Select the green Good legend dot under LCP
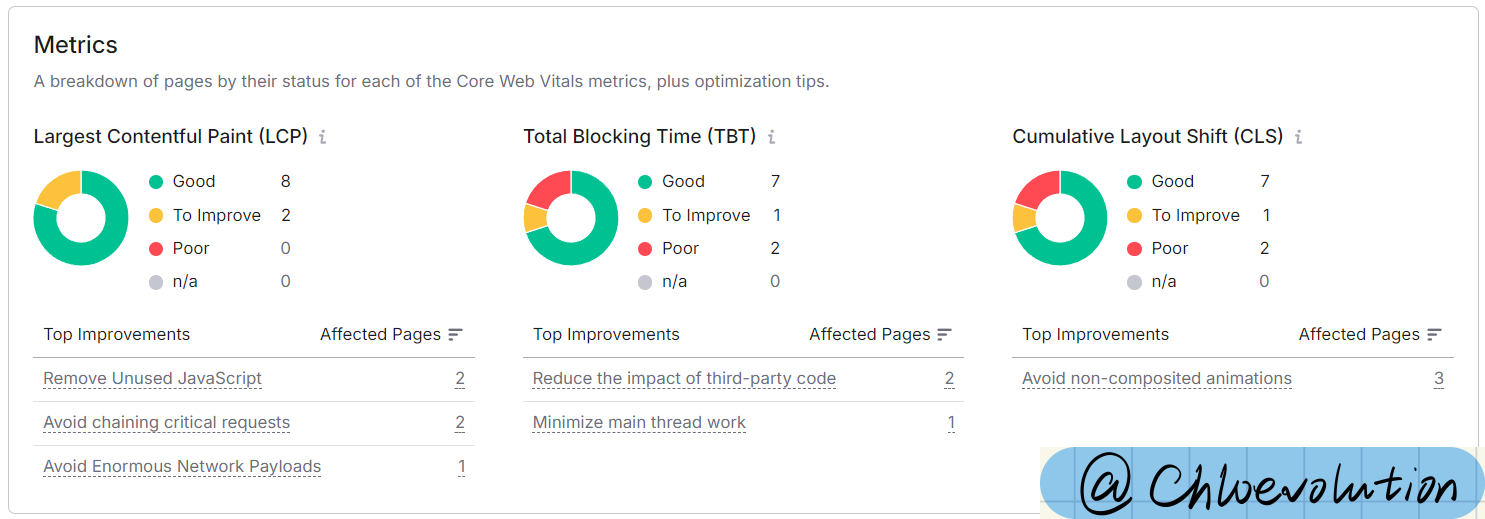Viewport: 1485px width, 519px height. 156,182
